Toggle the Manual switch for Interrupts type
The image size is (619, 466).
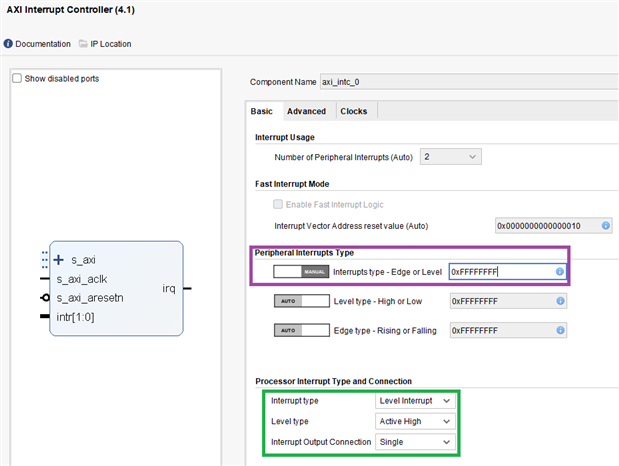pos(300,271)
